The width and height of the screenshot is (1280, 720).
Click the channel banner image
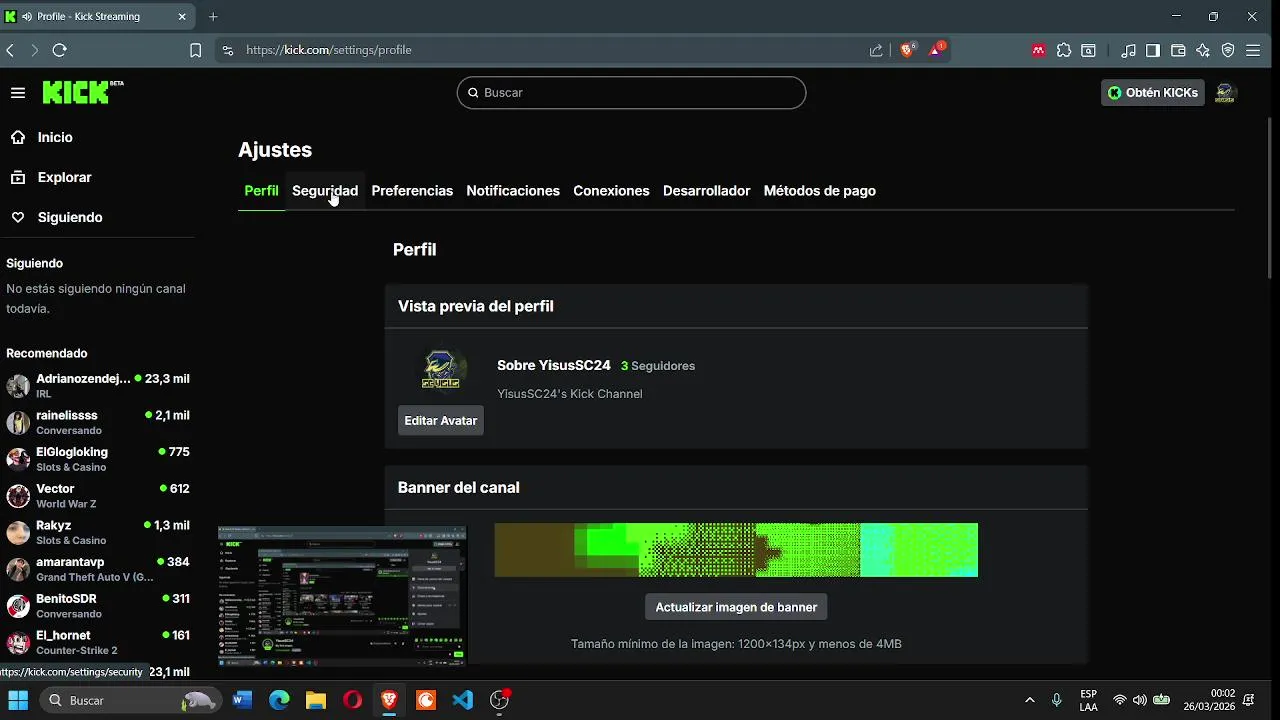[736, 550]
